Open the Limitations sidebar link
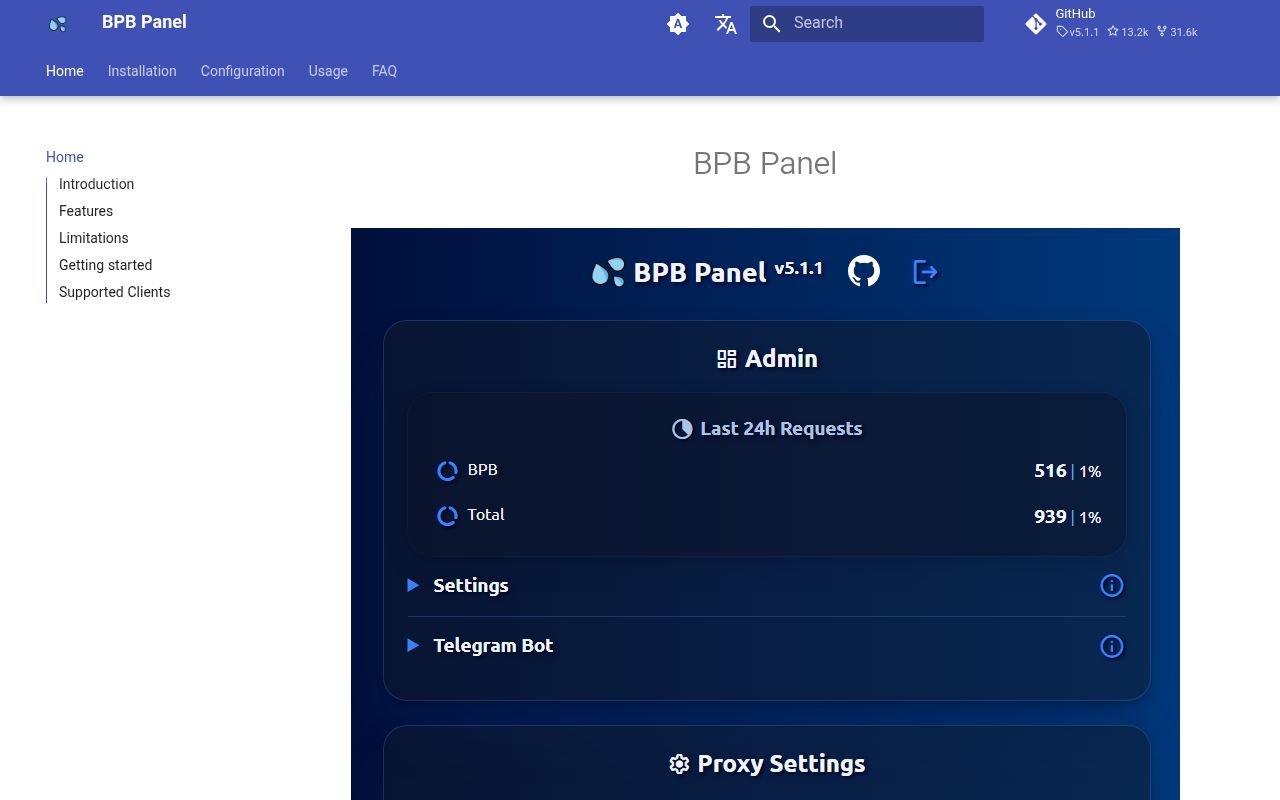 click(94, 238)
